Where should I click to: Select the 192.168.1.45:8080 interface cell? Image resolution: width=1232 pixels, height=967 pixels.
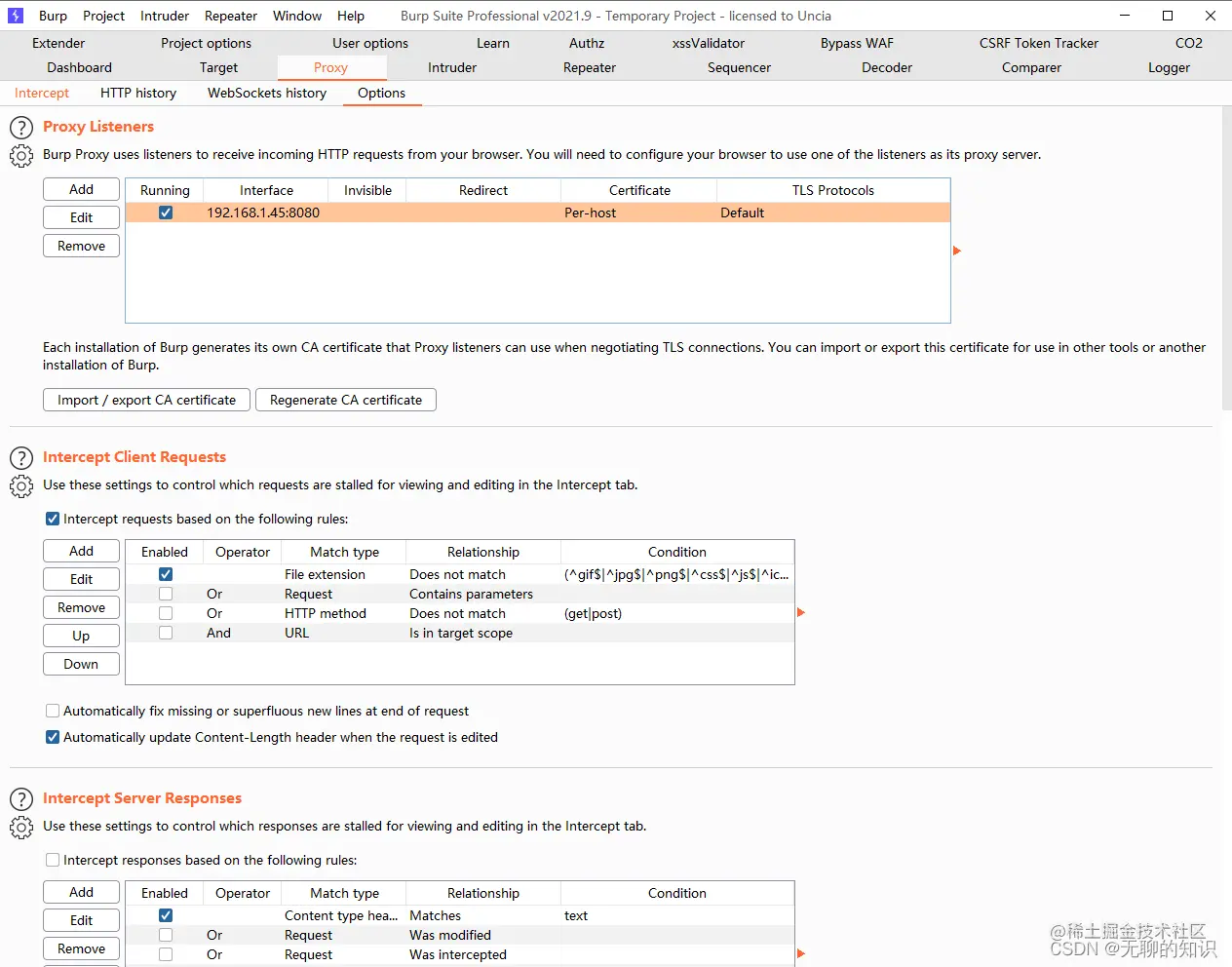coord(266,213)
